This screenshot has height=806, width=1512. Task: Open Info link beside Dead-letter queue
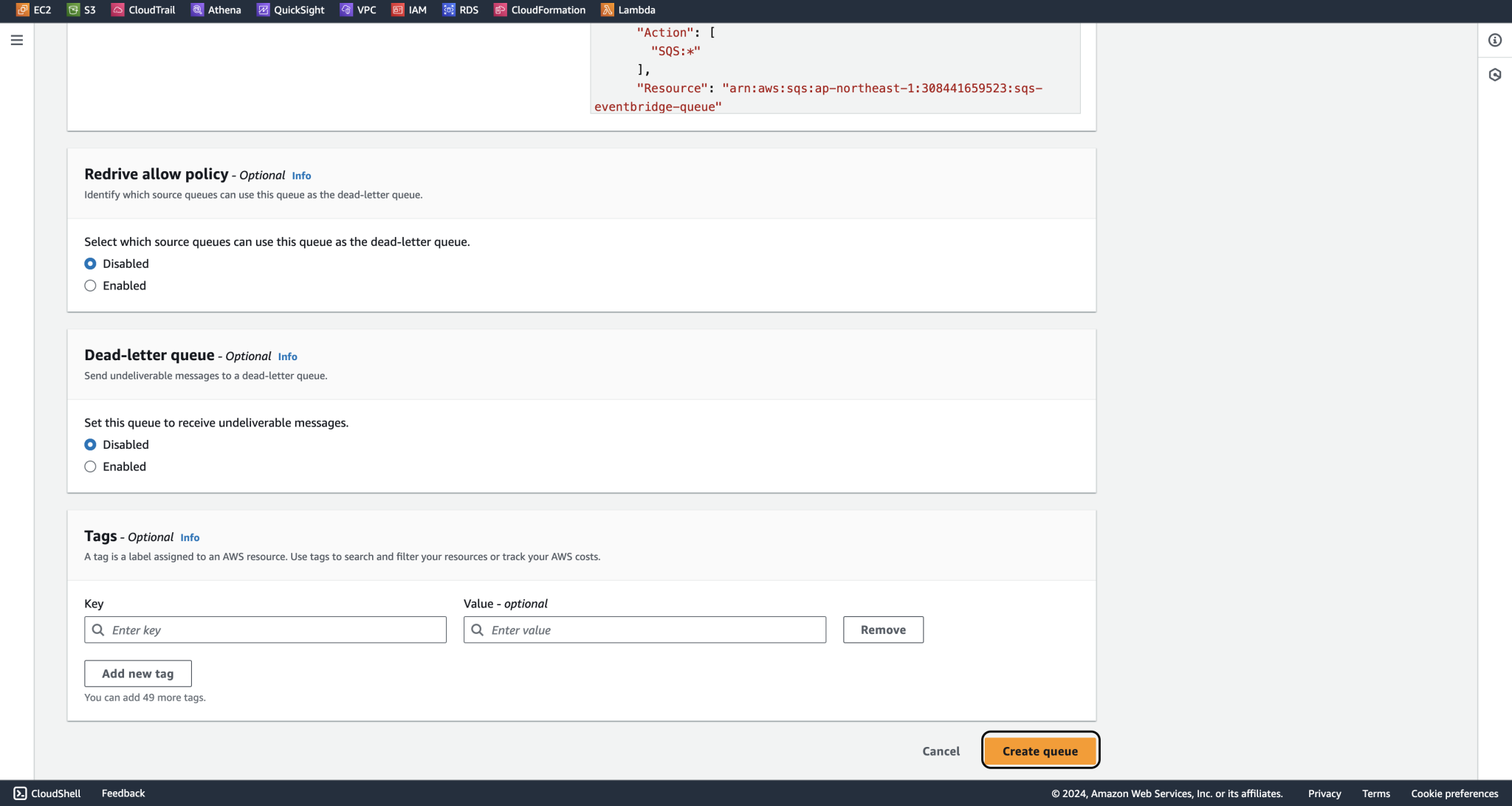287,356
